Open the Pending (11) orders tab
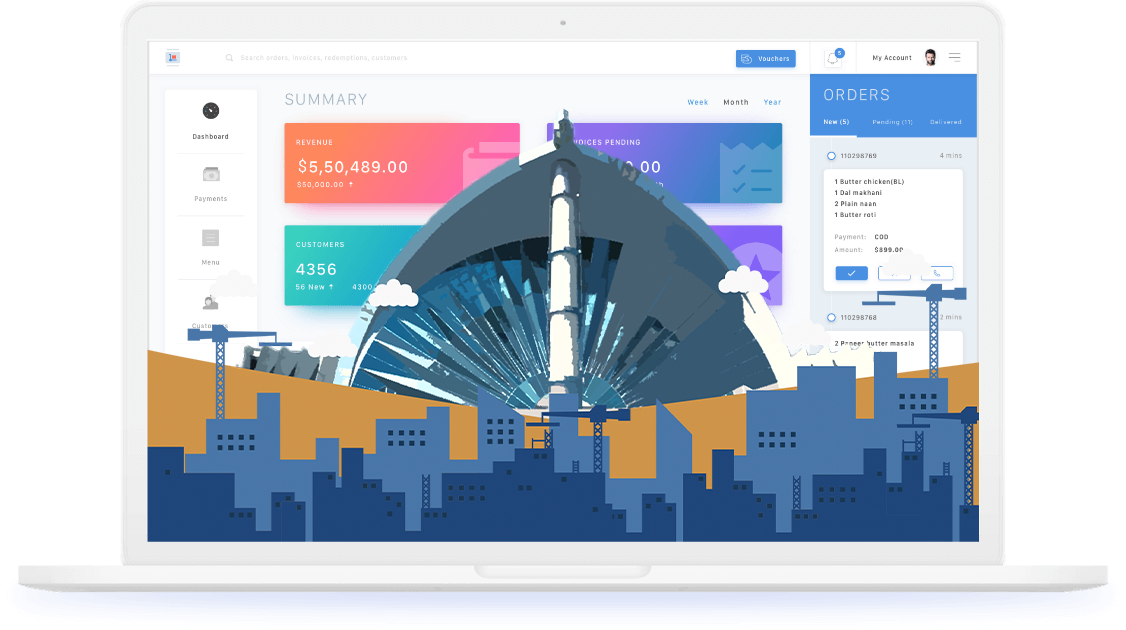 pyautogui.click(x=892, y=122)
